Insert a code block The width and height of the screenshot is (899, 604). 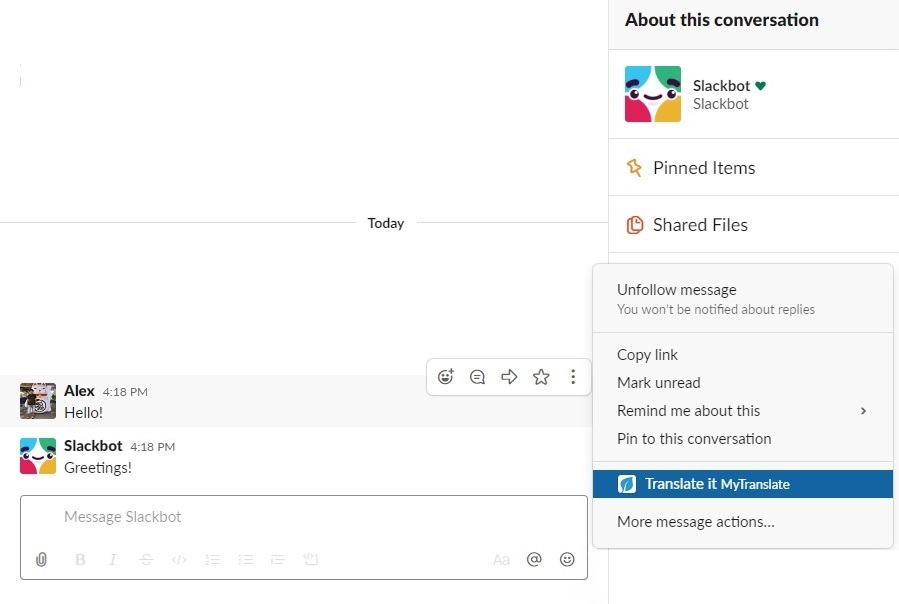[x=310, y=559]
